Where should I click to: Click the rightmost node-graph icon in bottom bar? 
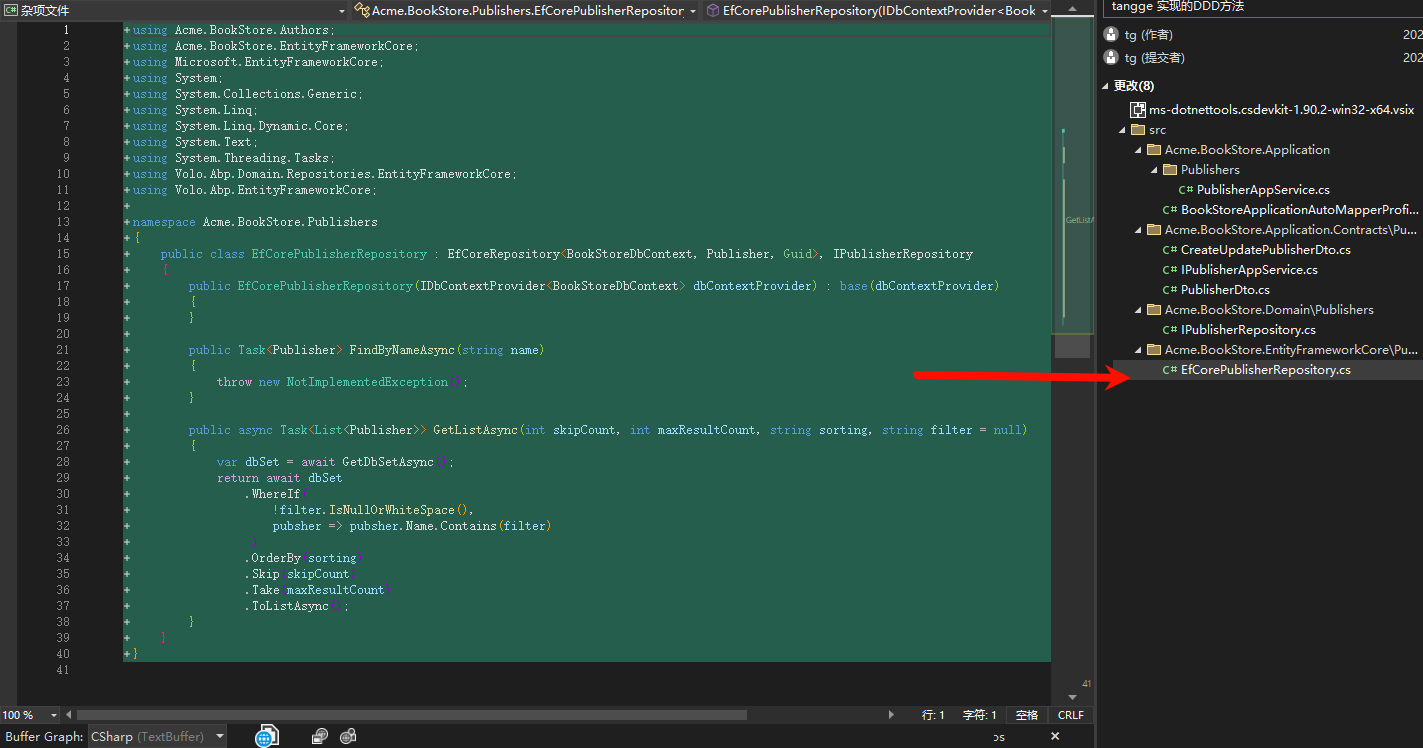[348, 737]
